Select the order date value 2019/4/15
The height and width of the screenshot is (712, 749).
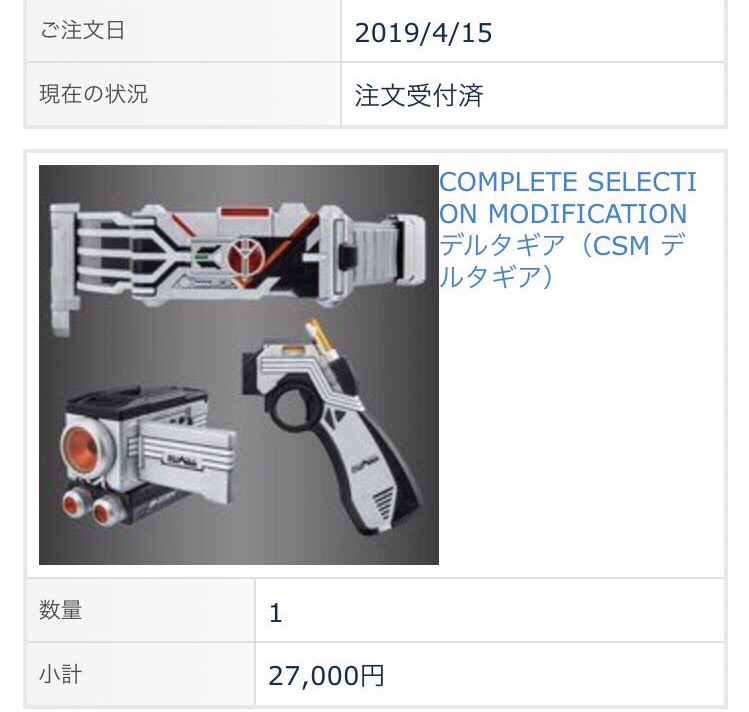click(x=423, y=32)
